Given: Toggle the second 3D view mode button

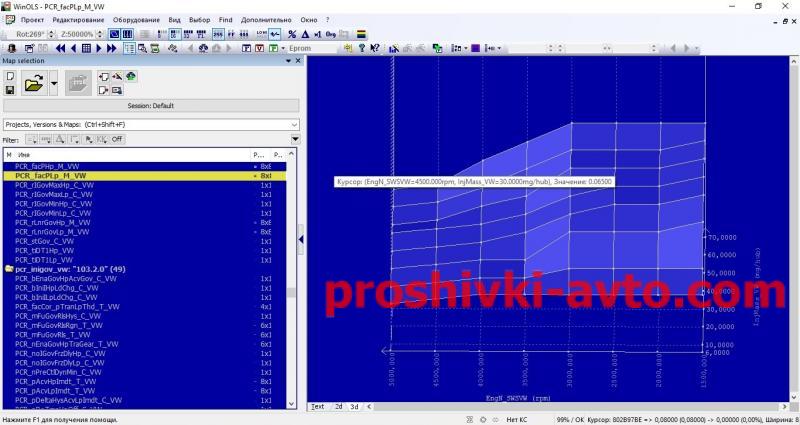Looking at the screenshot, I should (x=128, y=34).
